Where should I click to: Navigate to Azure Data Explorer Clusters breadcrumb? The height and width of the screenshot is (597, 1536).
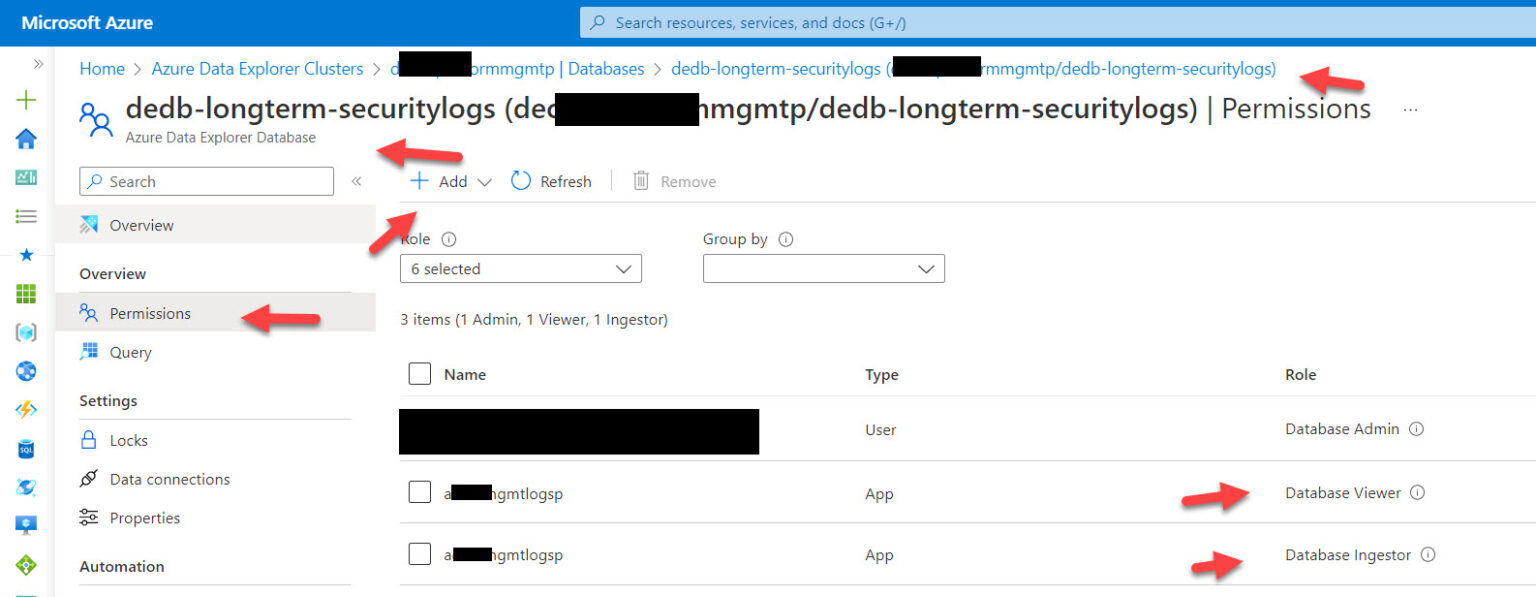pyautogui.click(x=257, y=68)
